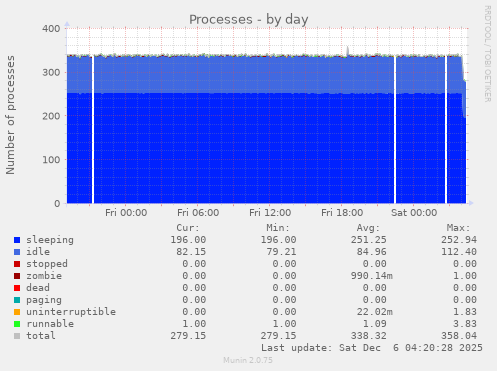
Task: Click total max value 358.04
Action: [x=459, y=336]
